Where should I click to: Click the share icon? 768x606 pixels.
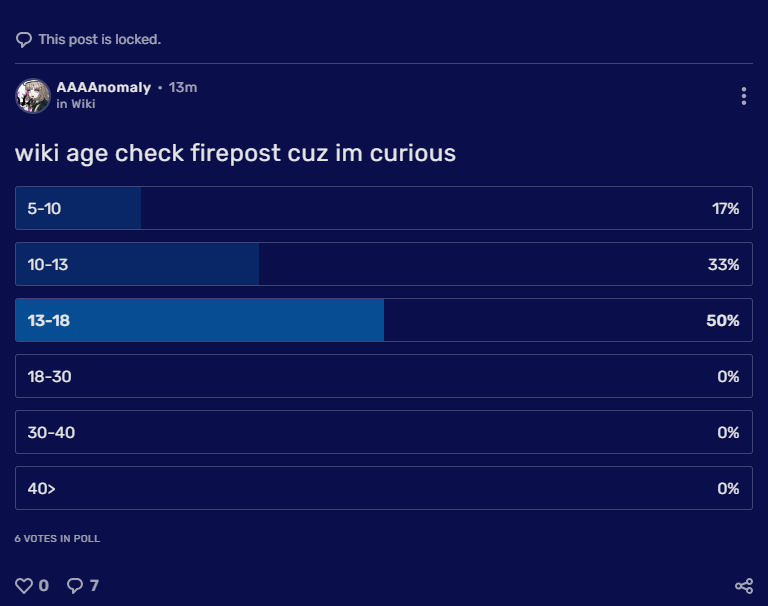pyautogui.click(x=743, y=586)
